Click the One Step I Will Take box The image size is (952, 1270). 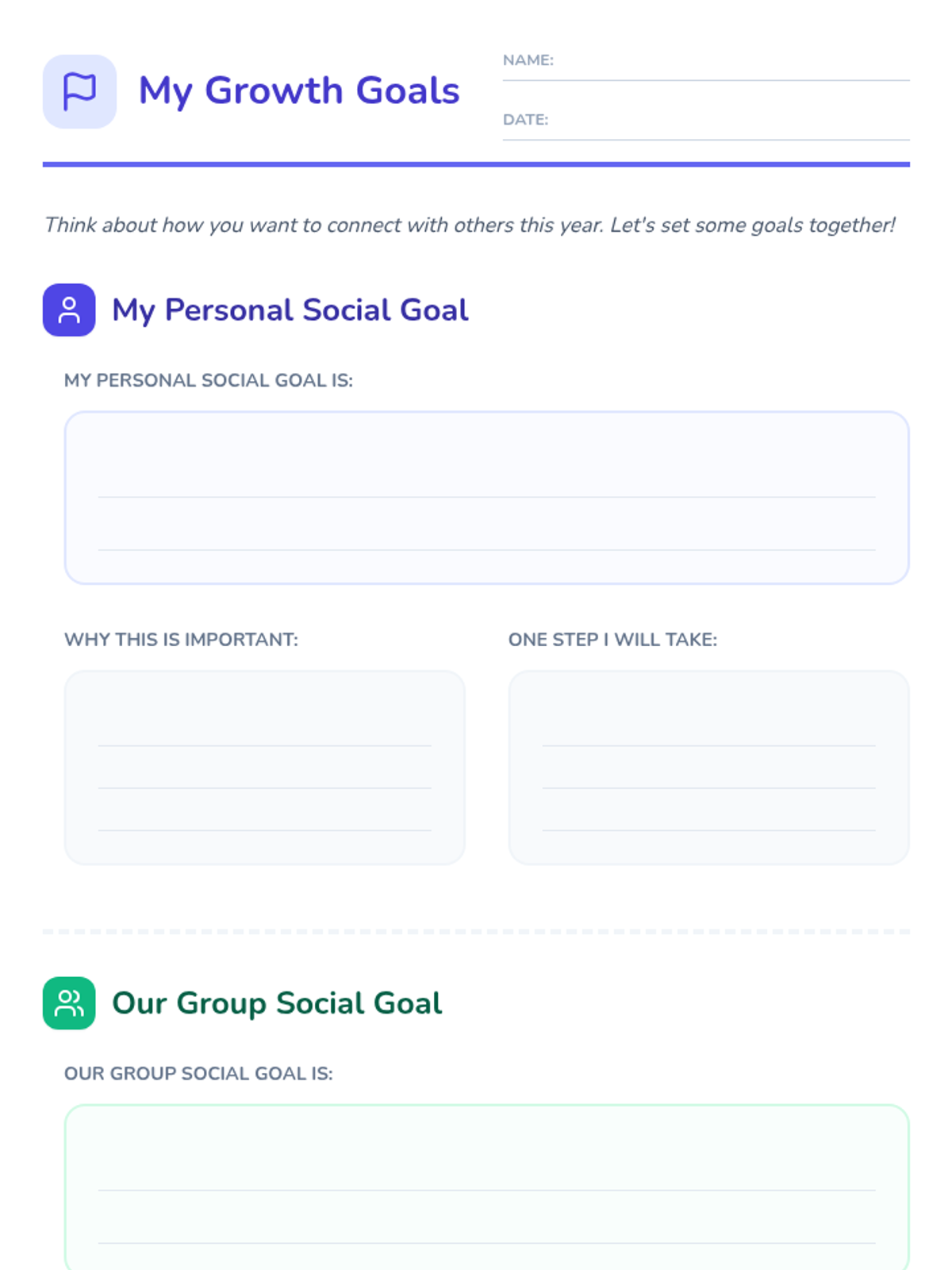[708, 768]
